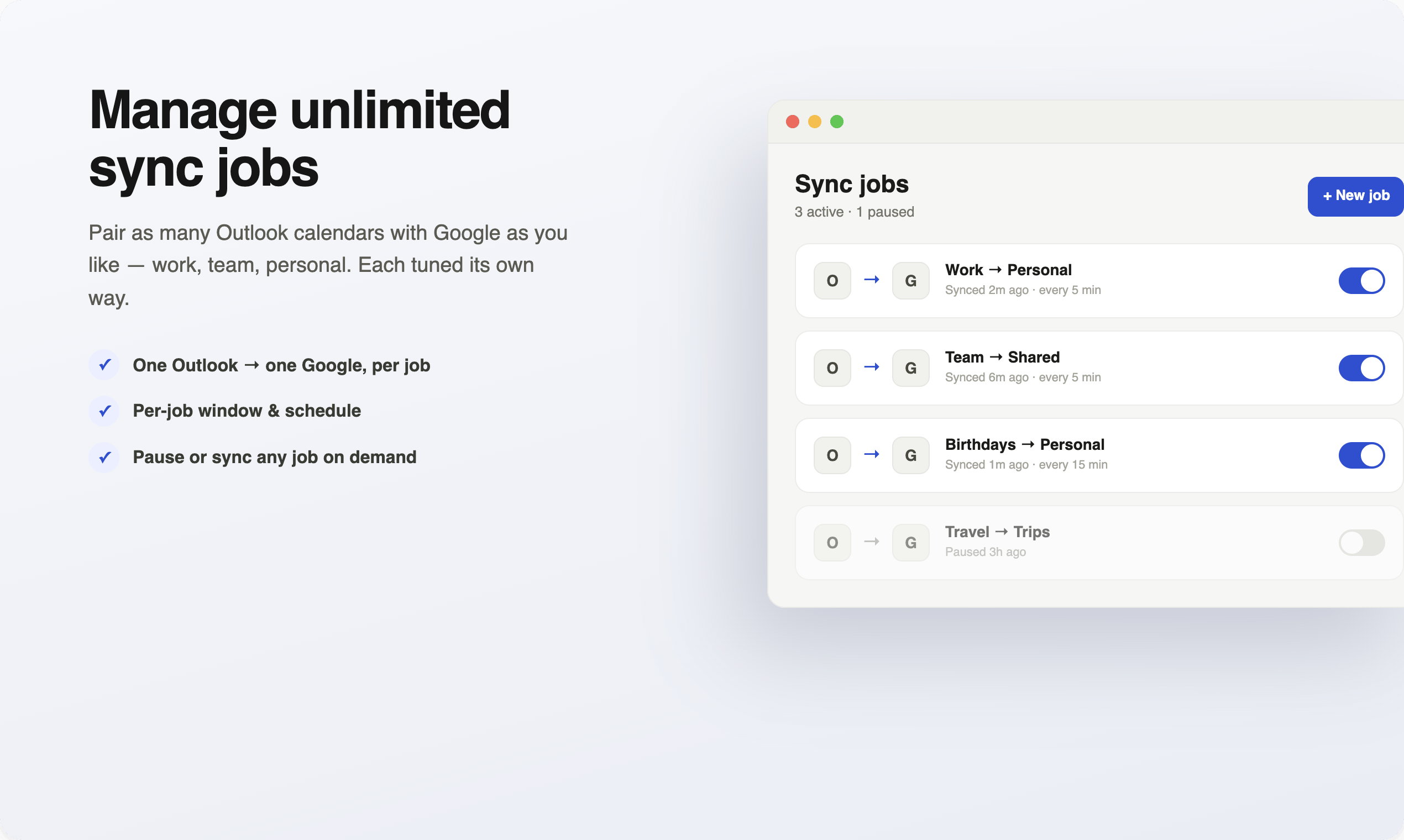Image resolution: width=1404 pixels, height=840 pixels.
Task: Click Outlook icon in Birthdays → Personal row
Action: pos(832,455)
